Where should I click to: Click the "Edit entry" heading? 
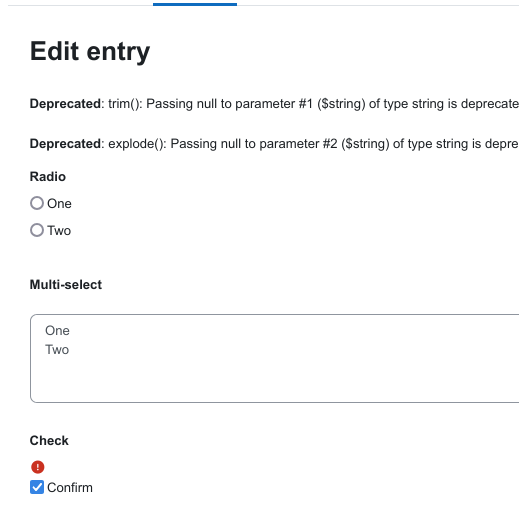(x=90, y=51)
